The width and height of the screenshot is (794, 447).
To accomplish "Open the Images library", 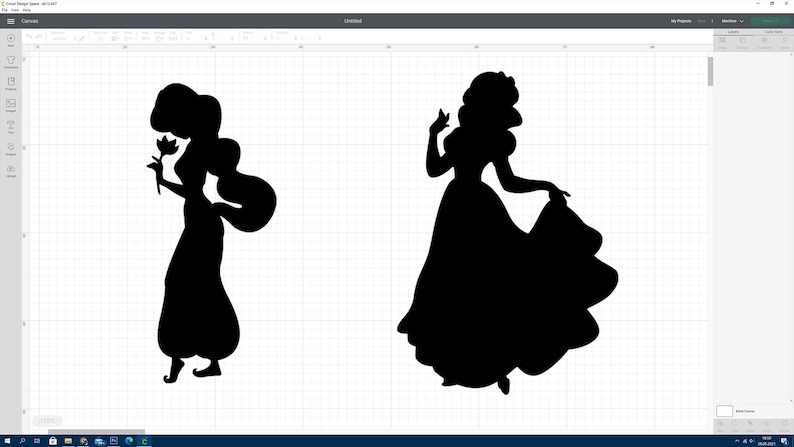I will tap(11, 104).
